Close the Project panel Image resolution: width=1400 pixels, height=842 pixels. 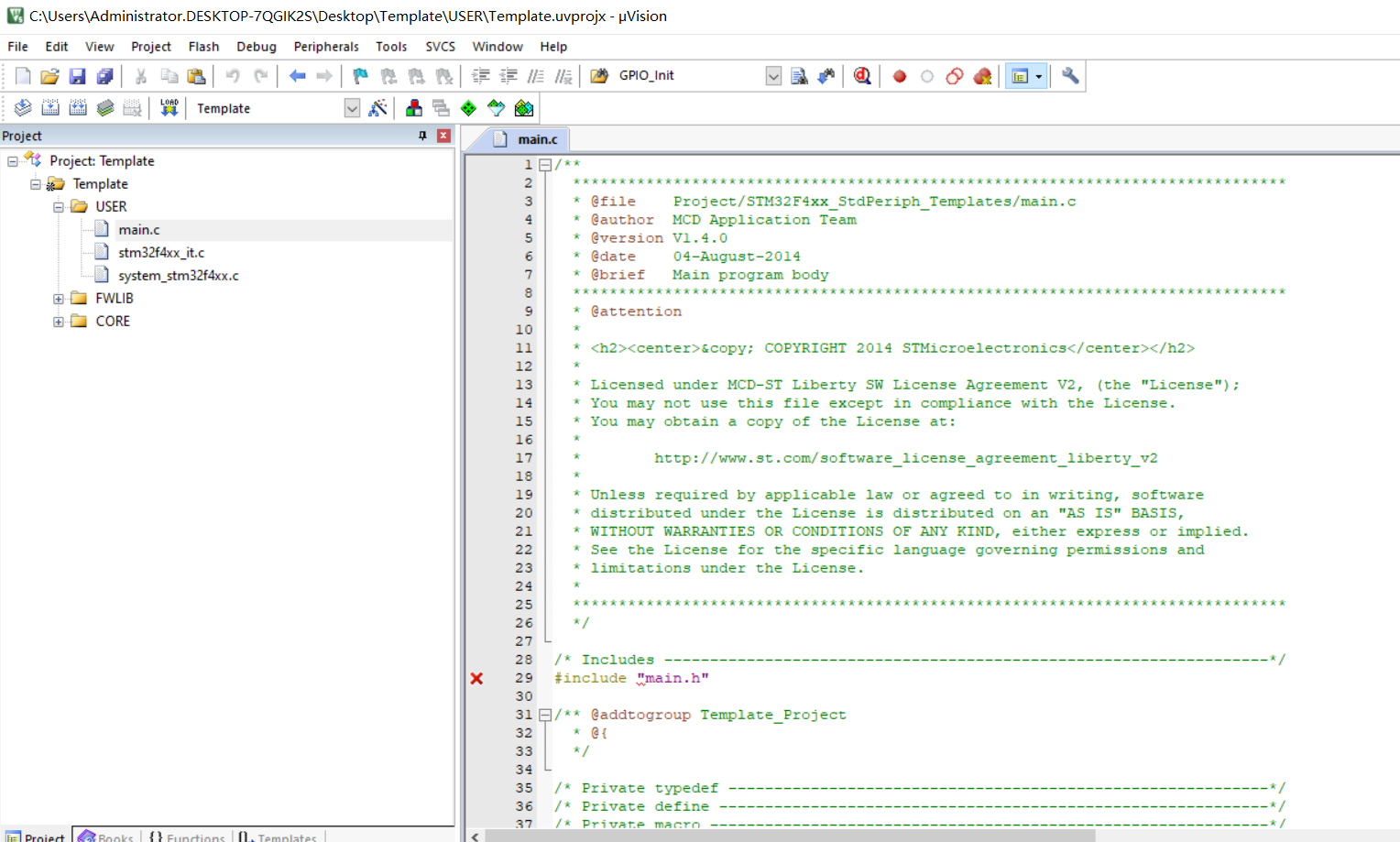point(443,136)
